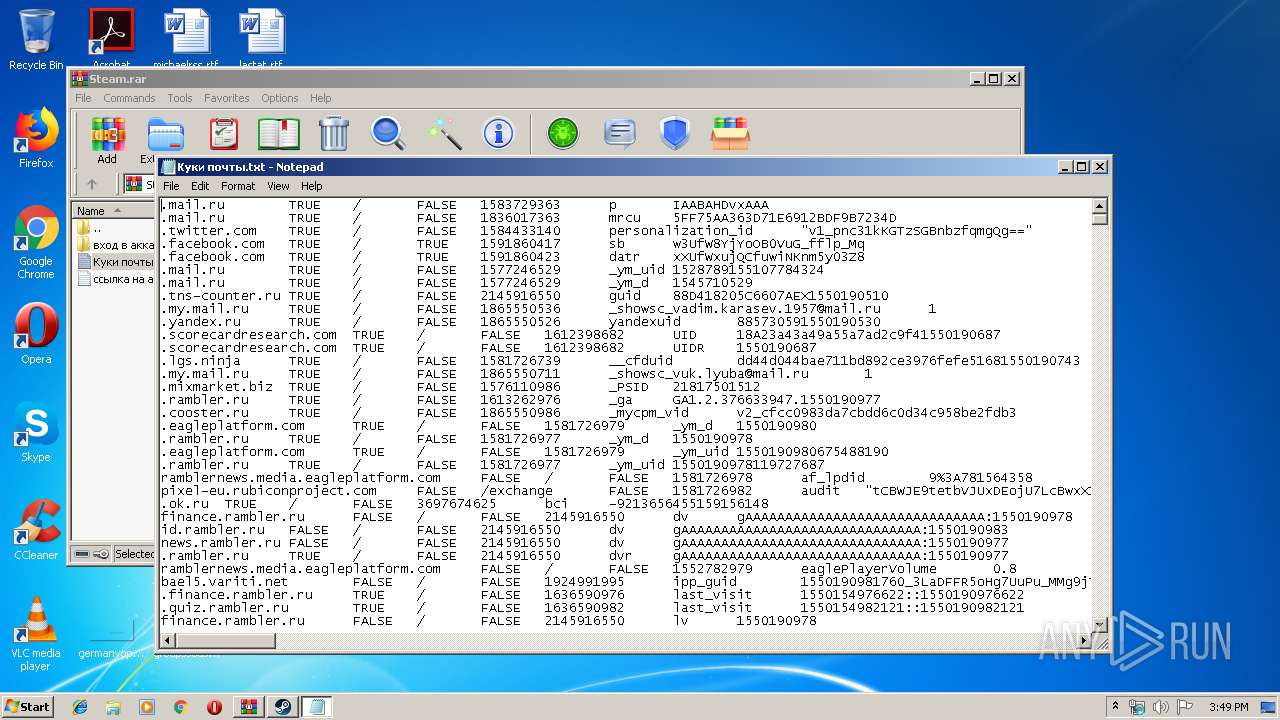The image size is (1280, 720).
Task: Click SFX box icon in WinRAR
Action: (x=731, y=134)
